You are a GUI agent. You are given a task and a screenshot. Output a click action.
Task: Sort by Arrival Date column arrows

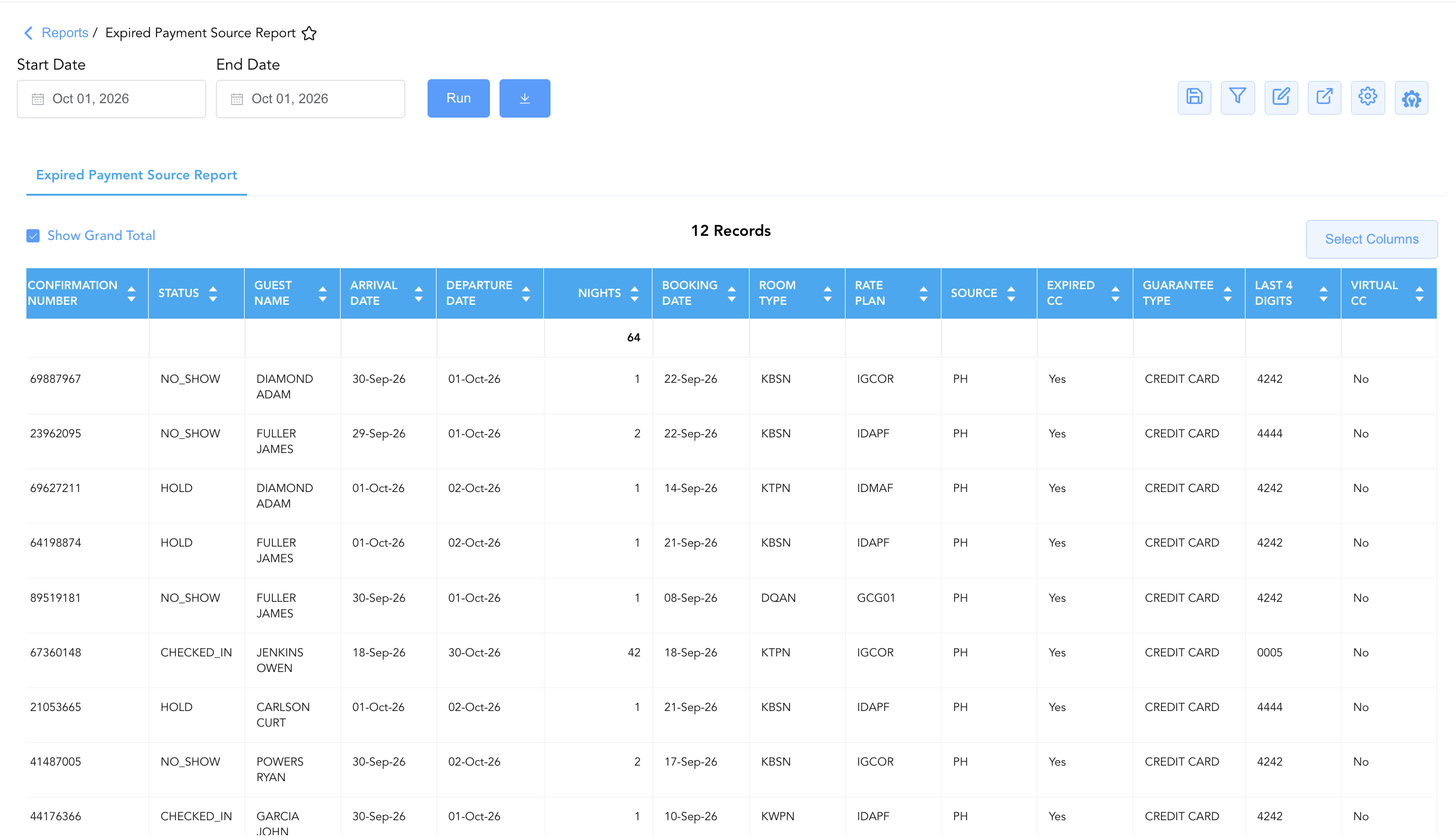tap(419, 293)
